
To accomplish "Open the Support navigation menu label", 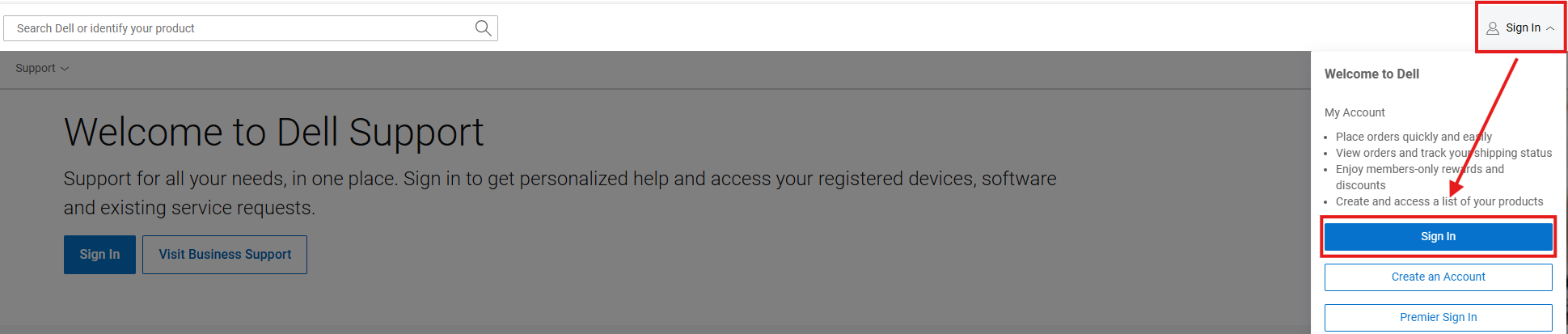I will click(36, 69).
